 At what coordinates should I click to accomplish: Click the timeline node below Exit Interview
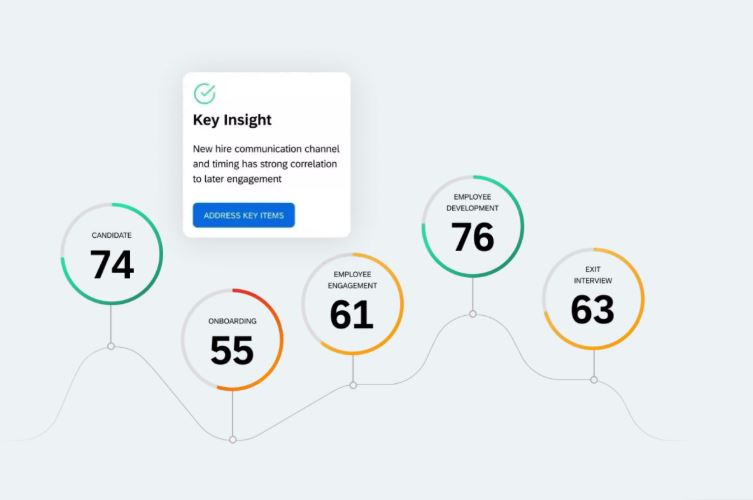pyautogui.click(x=594, y=380)
